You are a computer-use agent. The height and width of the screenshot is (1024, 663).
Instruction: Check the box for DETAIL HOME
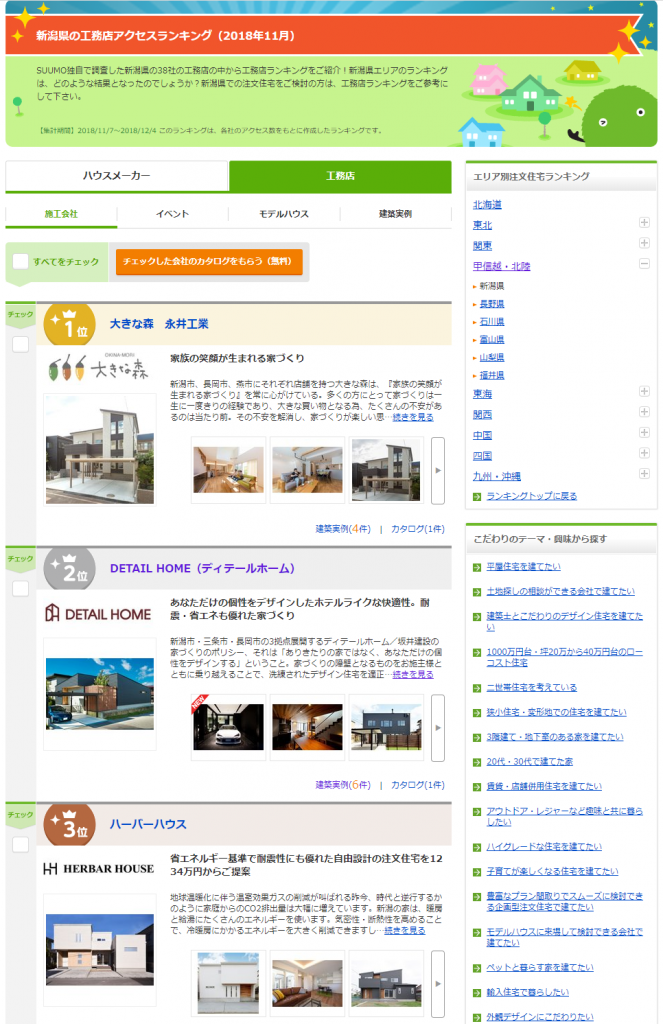tap(20, 589)
